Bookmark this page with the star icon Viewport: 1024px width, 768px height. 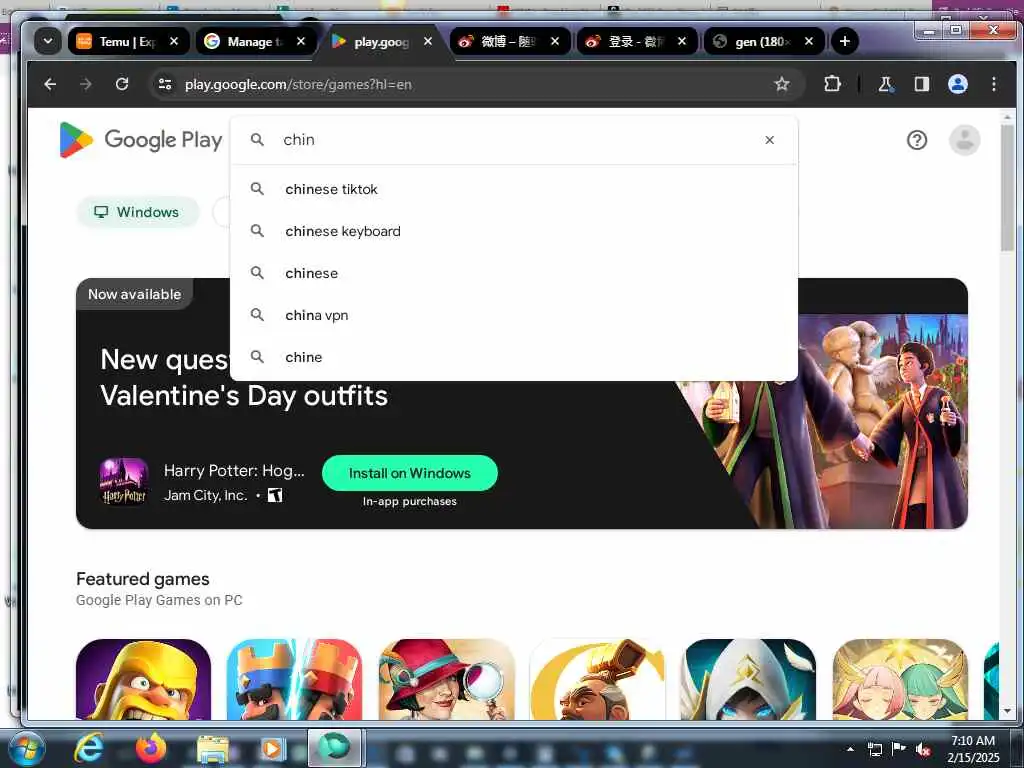coord(782,84)
